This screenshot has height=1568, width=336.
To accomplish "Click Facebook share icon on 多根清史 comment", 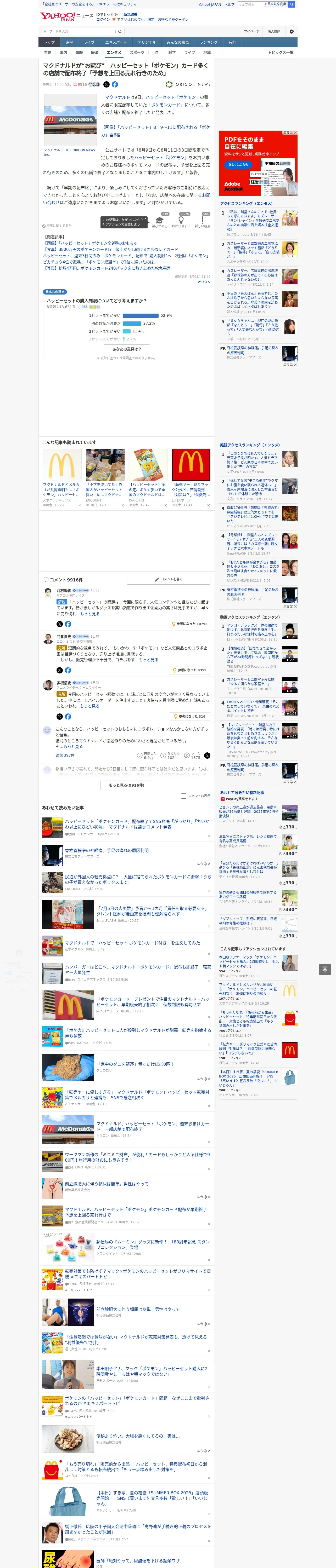I will (x=68, y=716).
